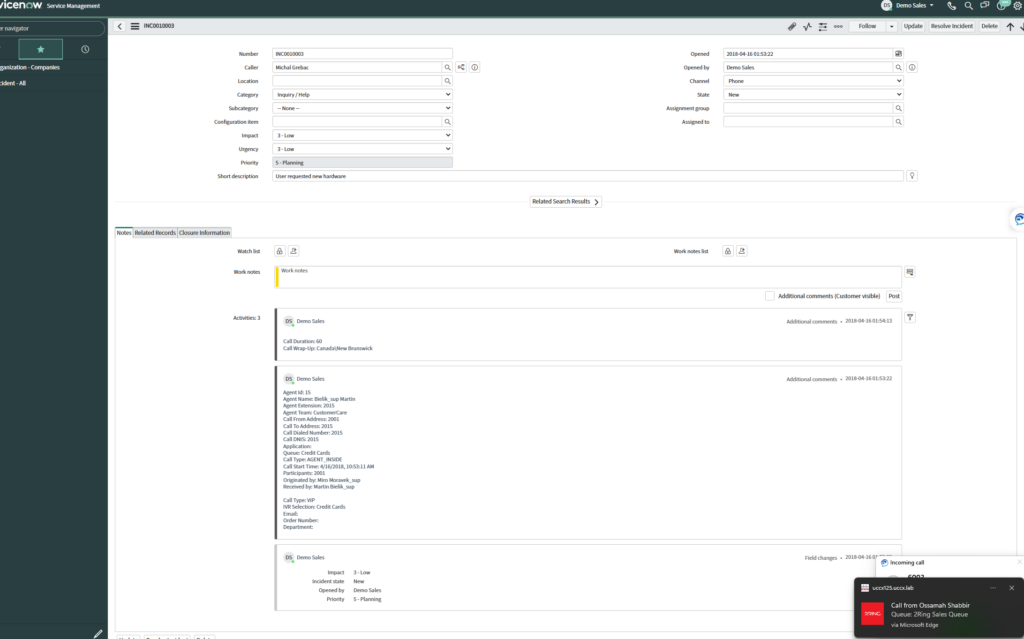Open the more options ellipsis icon

coord(838,26)
